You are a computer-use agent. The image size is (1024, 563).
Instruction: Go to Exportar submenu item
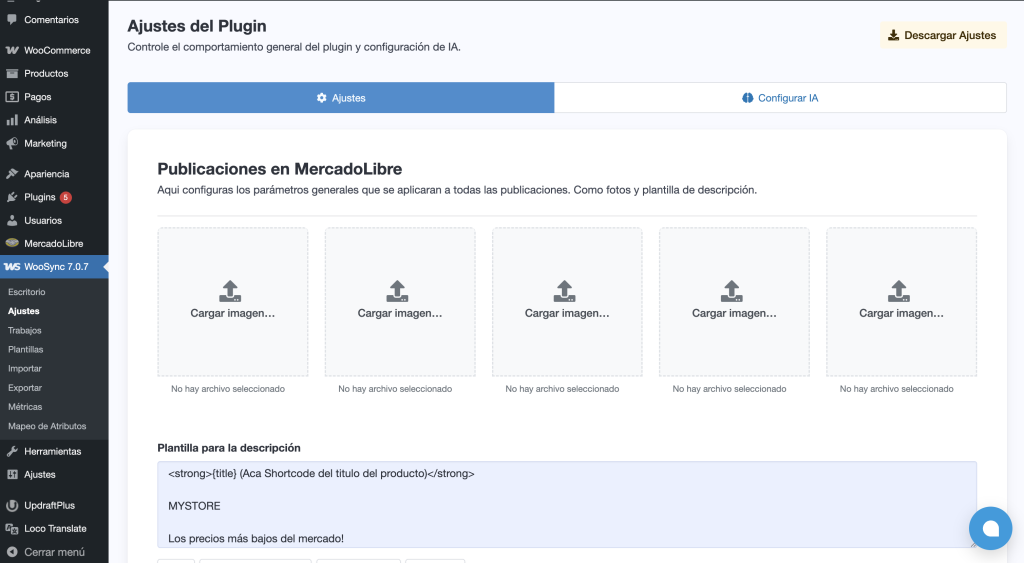coord(25,387)
